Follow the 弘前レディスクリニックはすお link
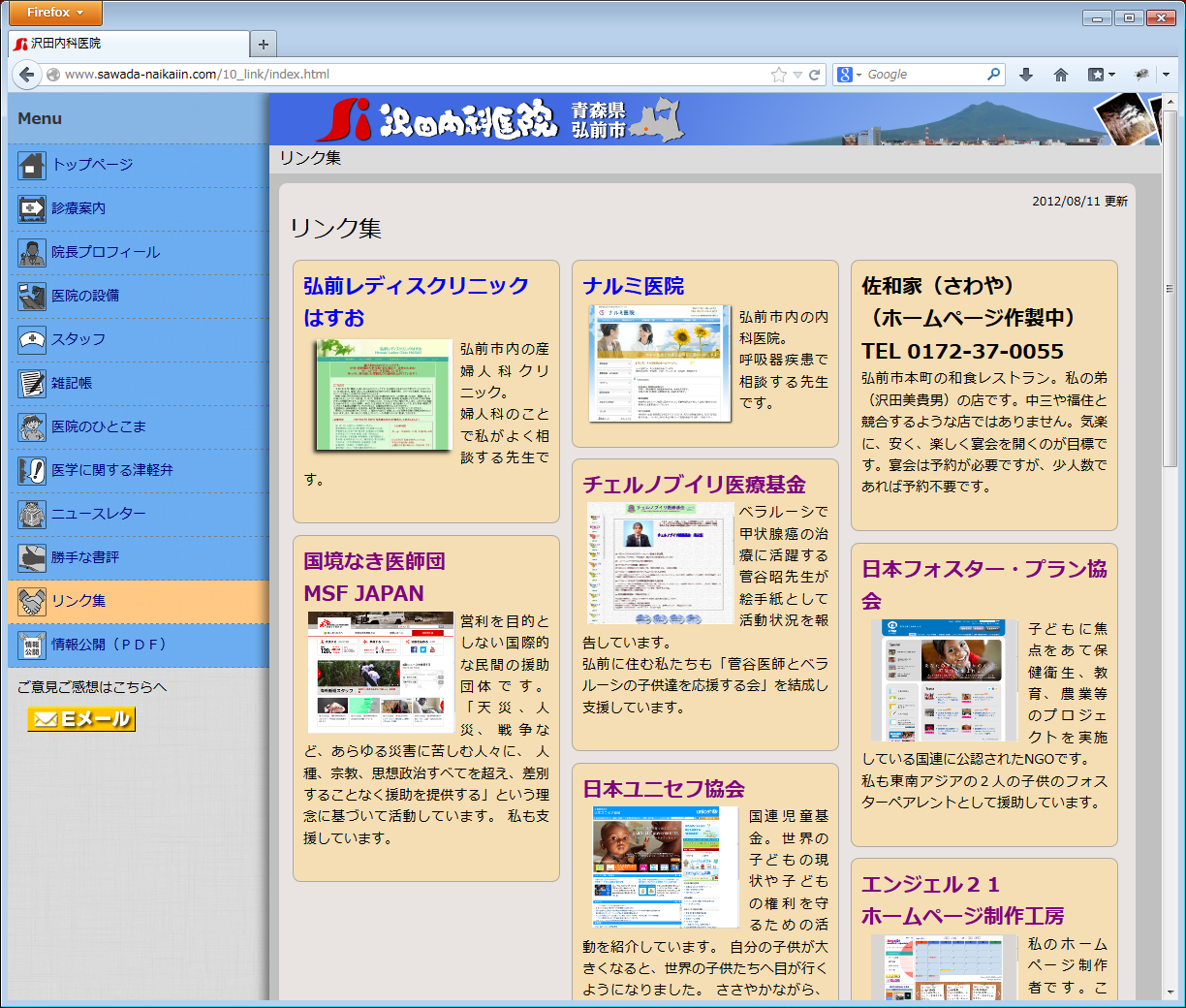Image resolution: width=1186 pixels, height=1008 pixels. click(x=416, y=301)
